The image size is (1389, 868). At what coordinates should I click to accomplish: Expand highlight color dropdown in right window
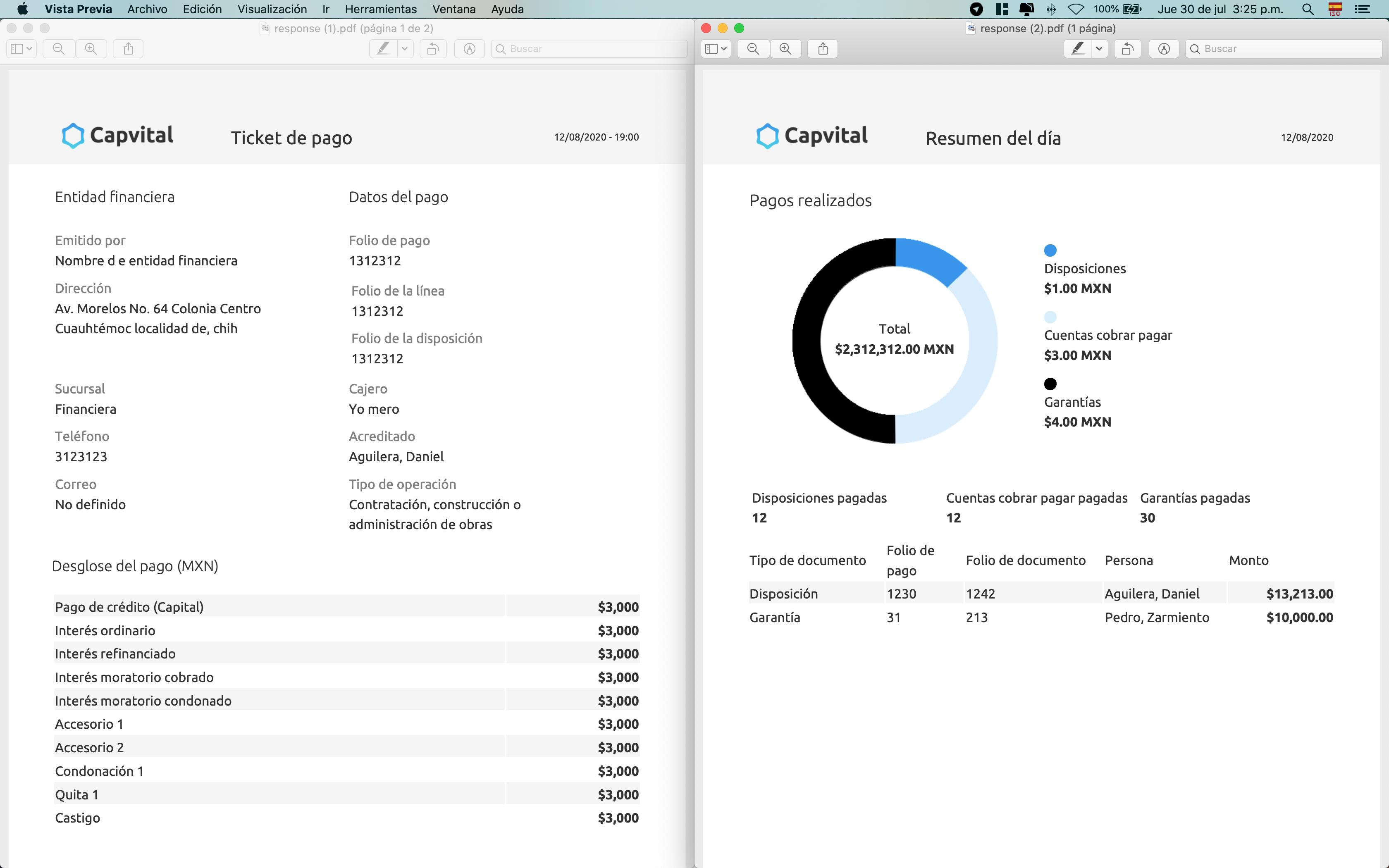(1098, 49)
